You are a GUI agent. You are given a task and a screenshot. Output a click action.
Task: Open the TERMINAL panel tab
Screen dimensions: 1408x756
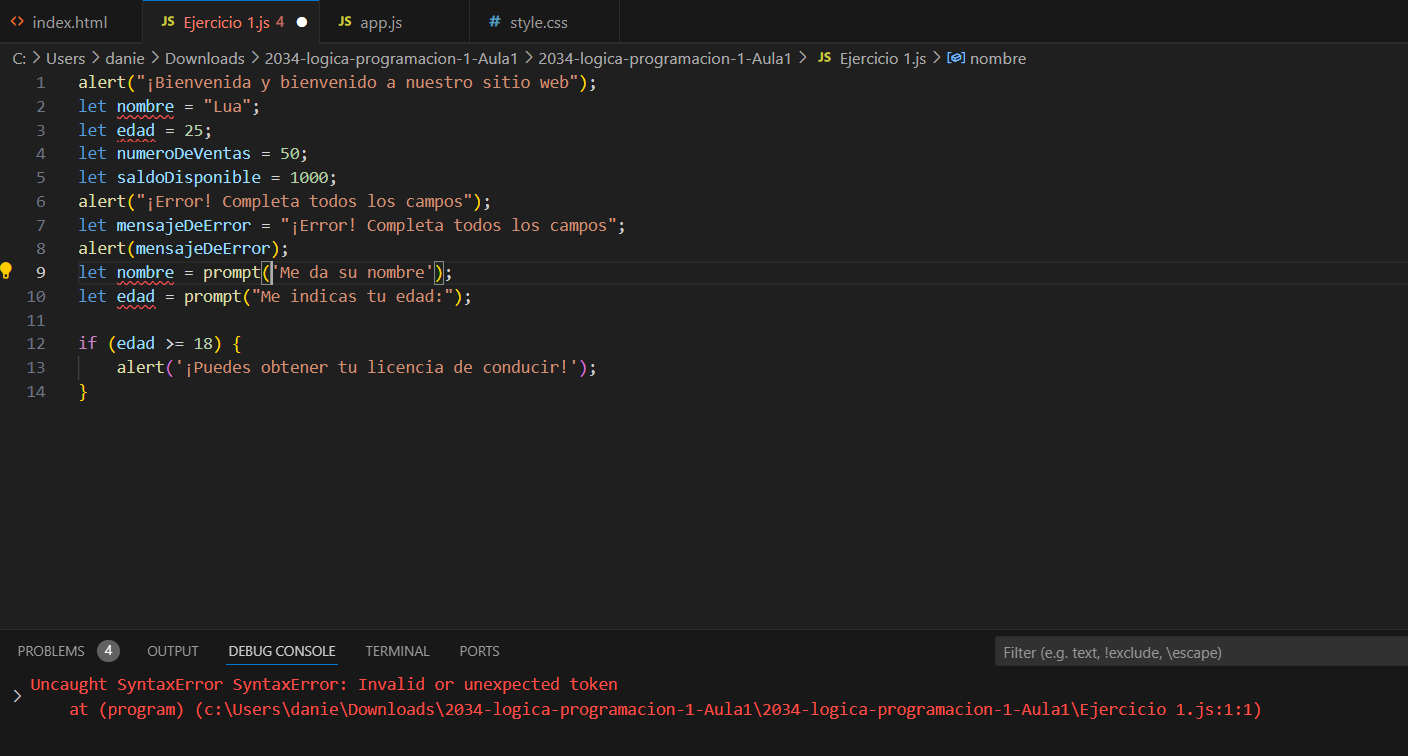397,651
